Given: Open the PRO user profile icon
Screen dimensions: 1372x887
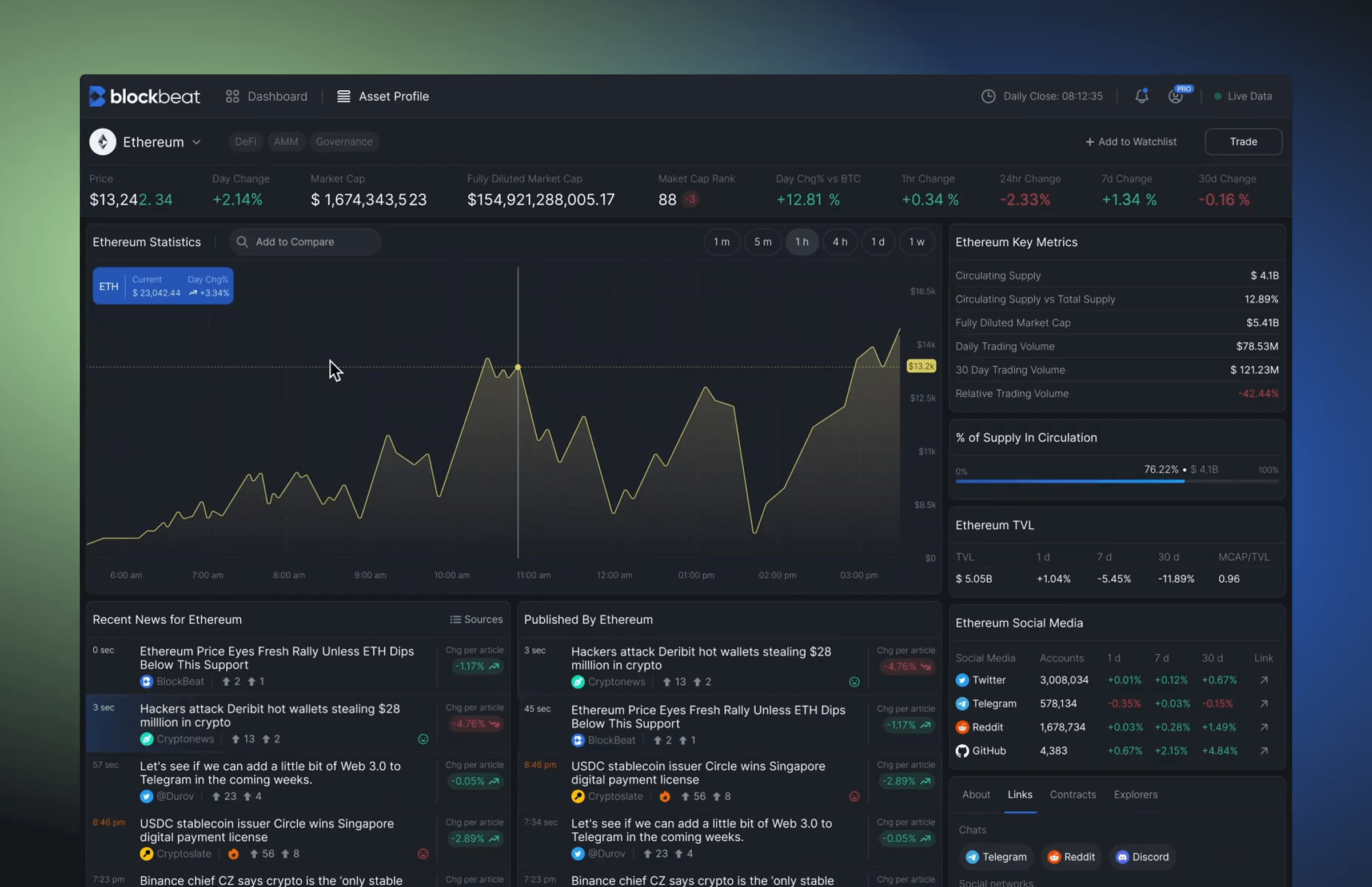Looking at the screenshot, I should (x=1175, y=96).
